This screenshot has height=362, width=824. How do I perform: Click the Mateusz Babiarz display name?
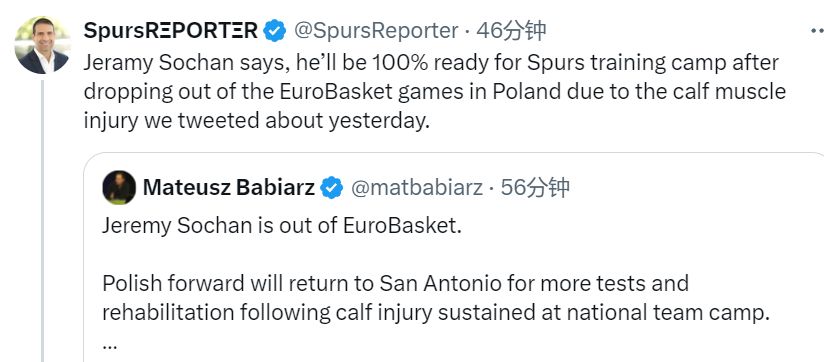(x=229, y=187)
